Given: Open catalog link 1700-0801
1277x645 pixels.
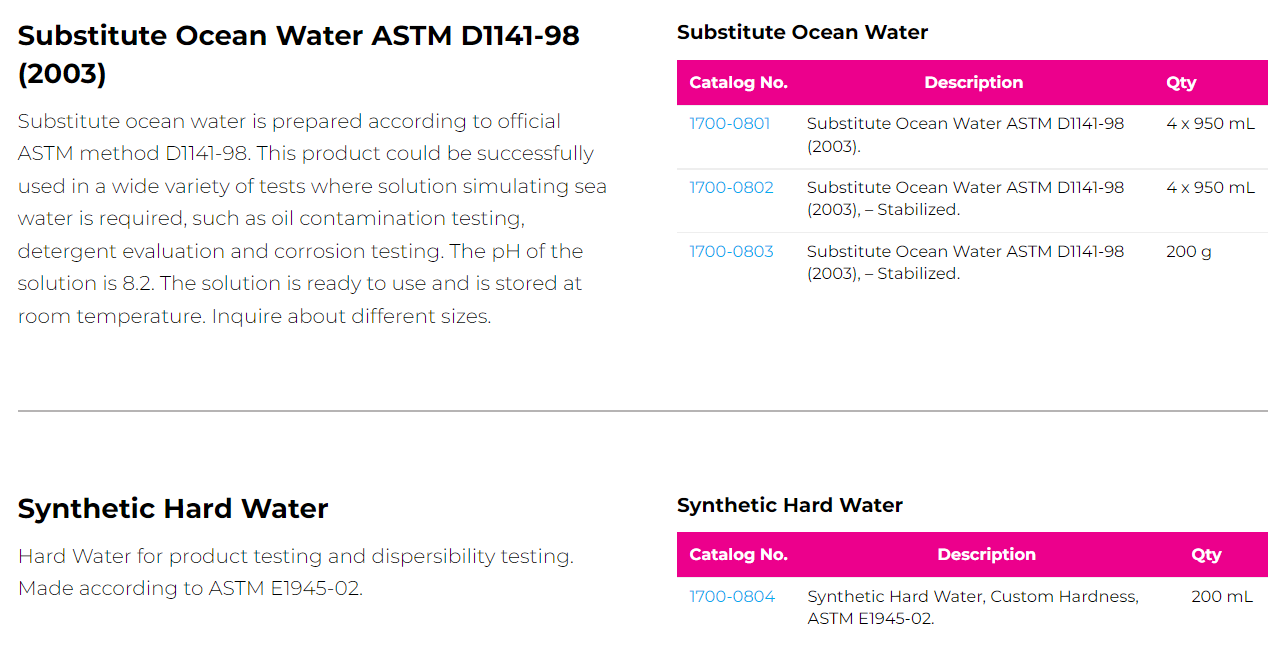Looking at the screenshot, I should [x=729, y=124].
